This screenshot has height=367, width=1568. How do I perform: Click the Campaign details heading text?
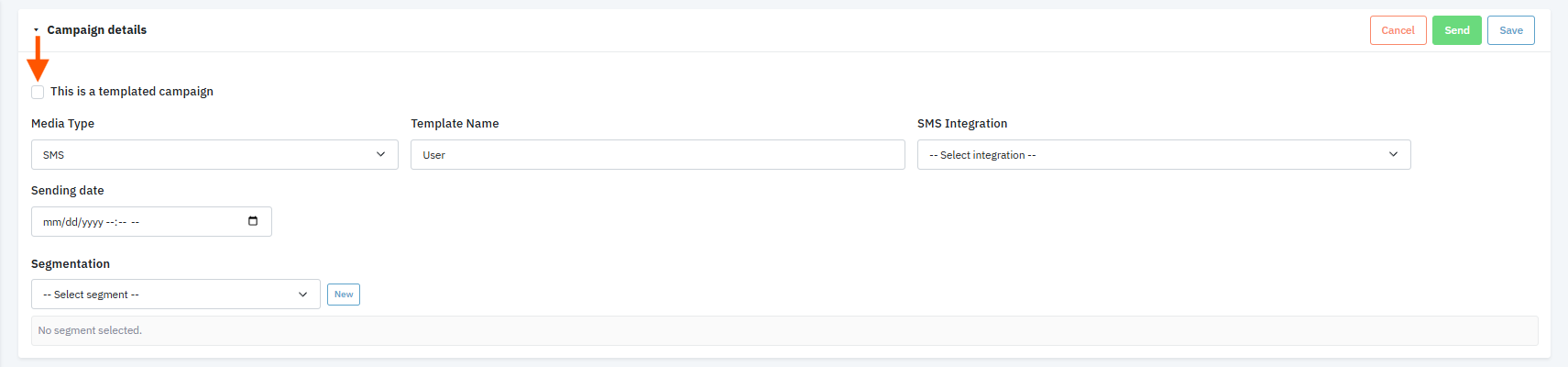pos(97,30)
